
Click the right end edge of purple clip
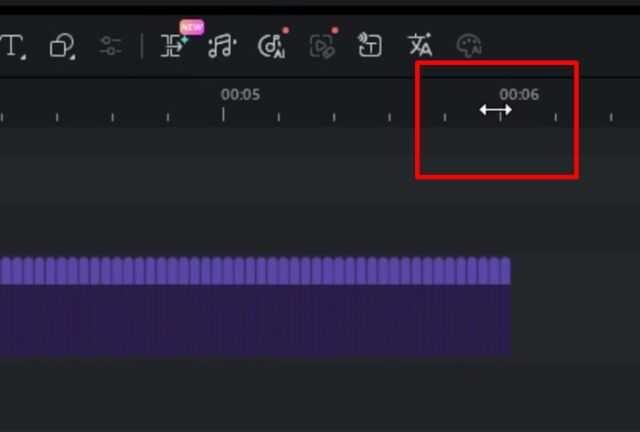point(509,310)
